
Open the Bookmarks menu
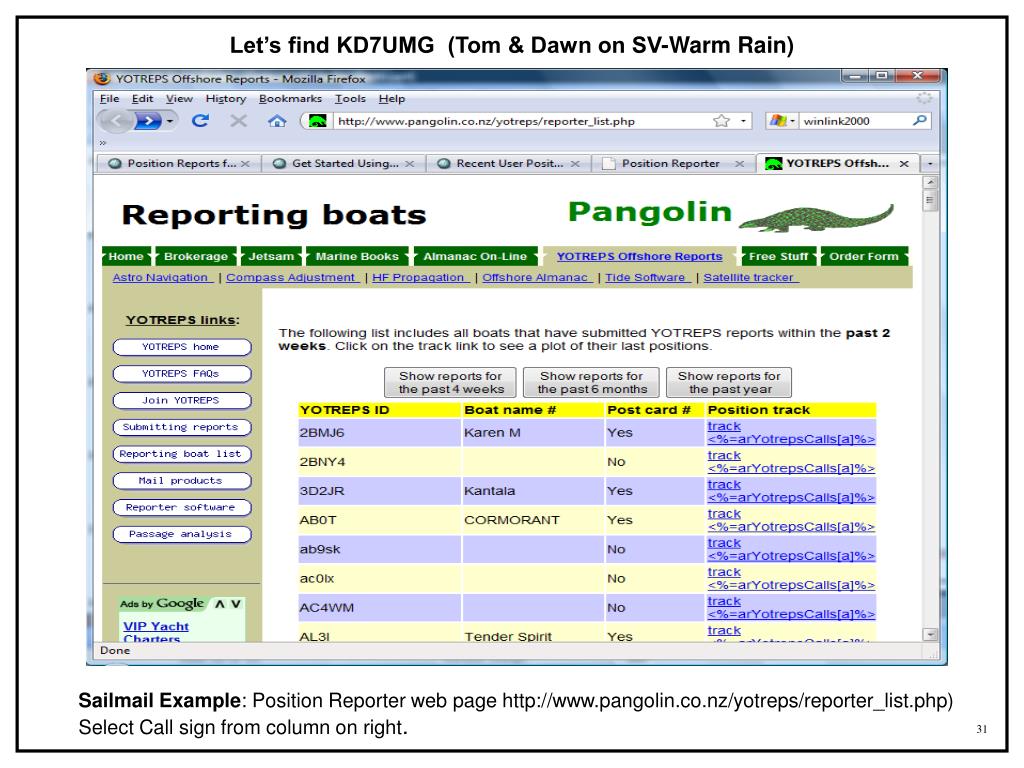pyautogui.click(x=290, y=99)
